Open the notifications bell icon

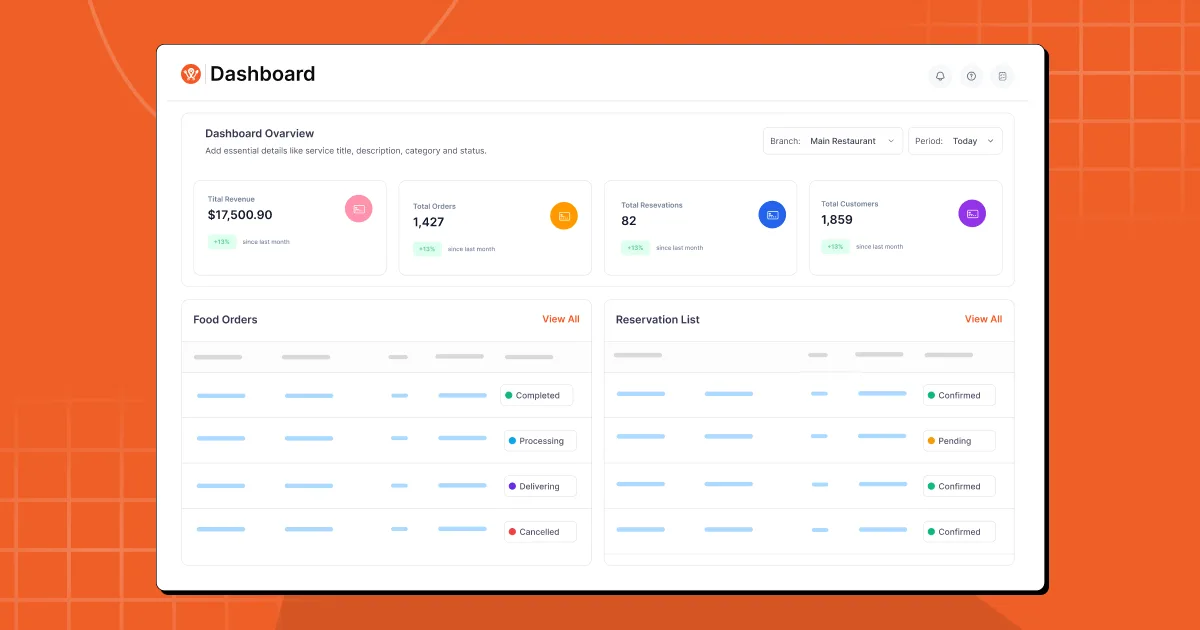pyautogui.click(x=940, y=76)
